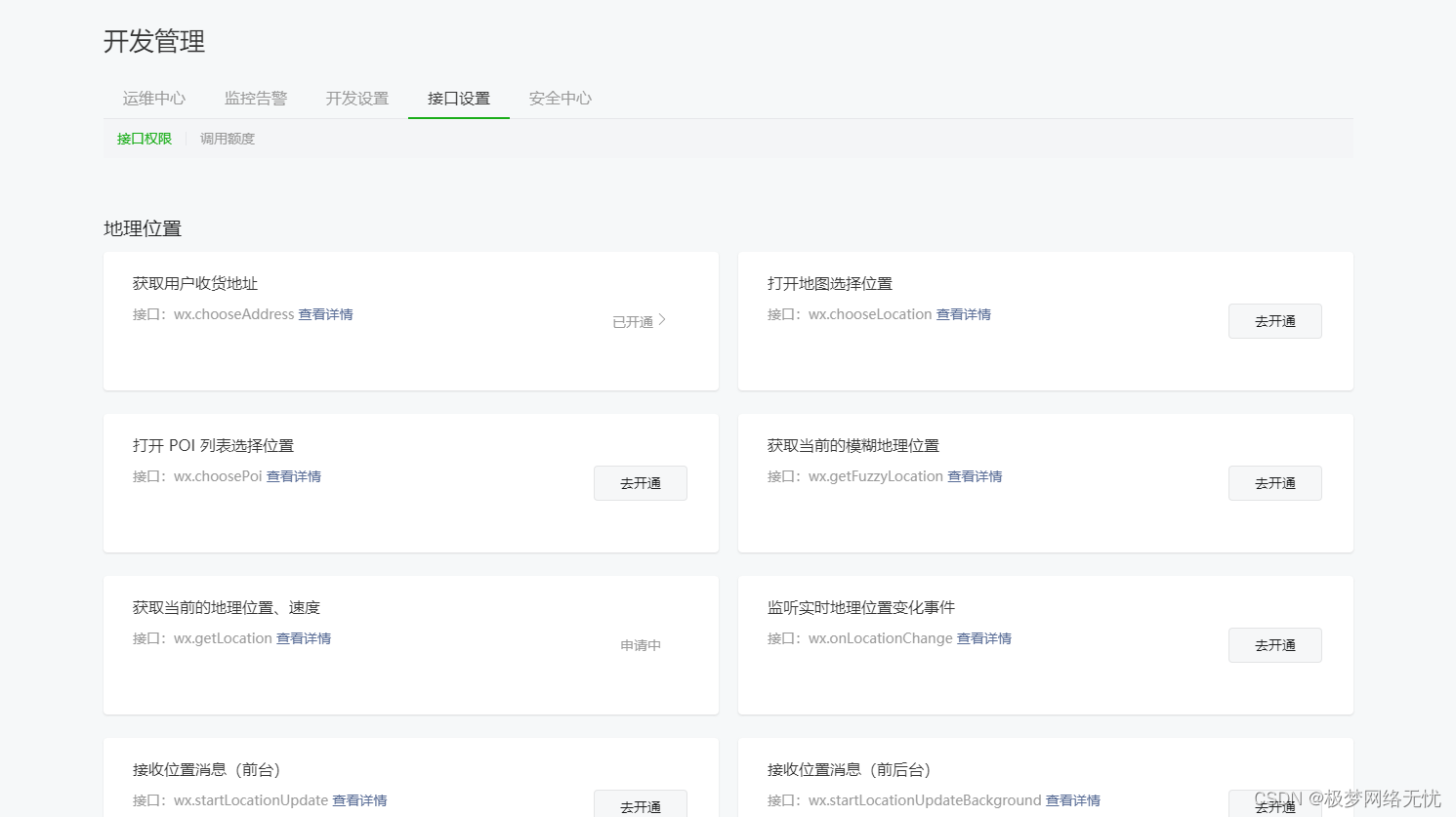This screenshot has width=1456, height=817.
Task: Click 去开通 for 监听实时地理位置变化事件
Action: [1275, 645]
